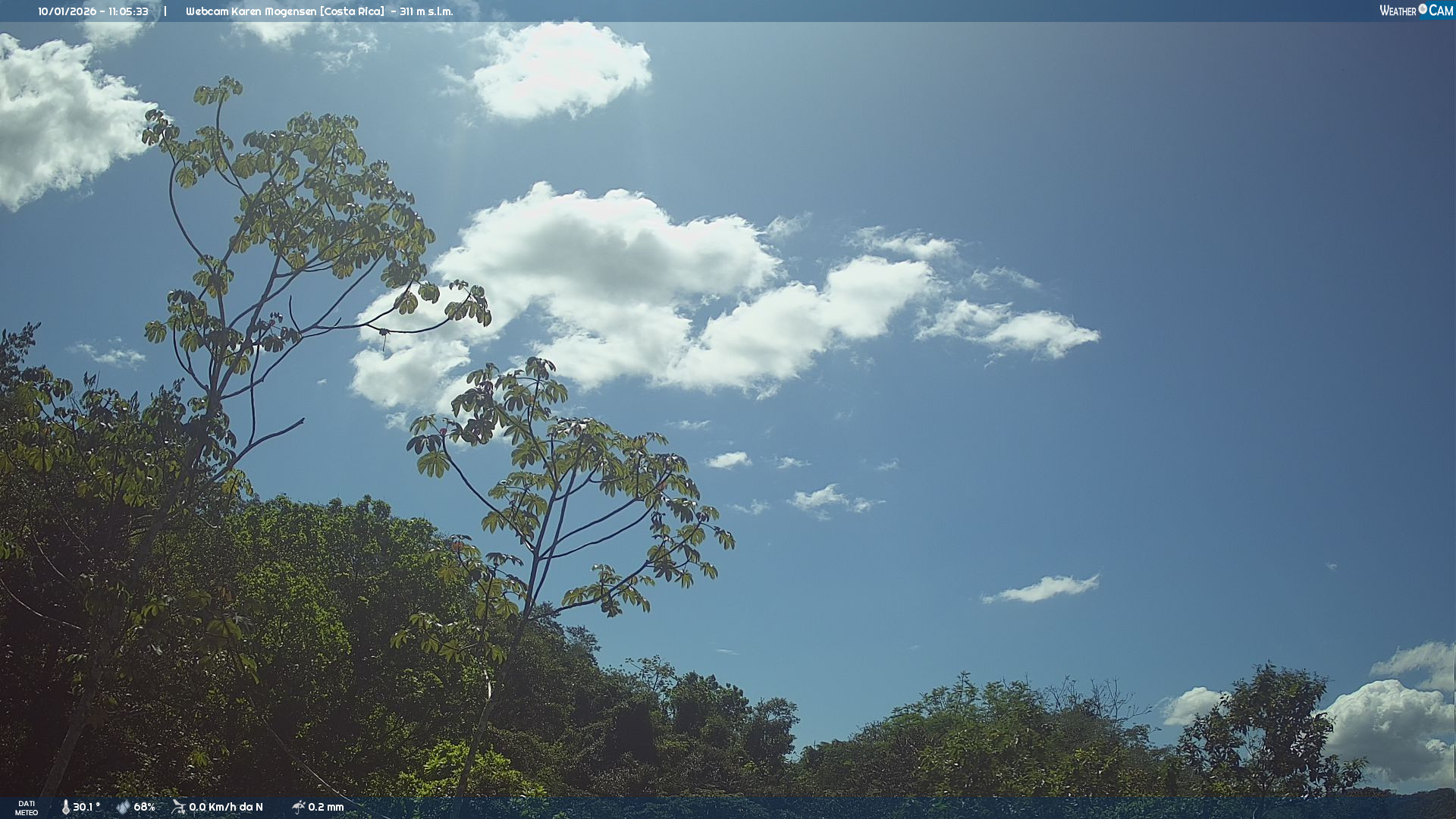This screenshot has height=819, width=1456.
Task: Click the thermometer temperature icon
Action: 66,807
